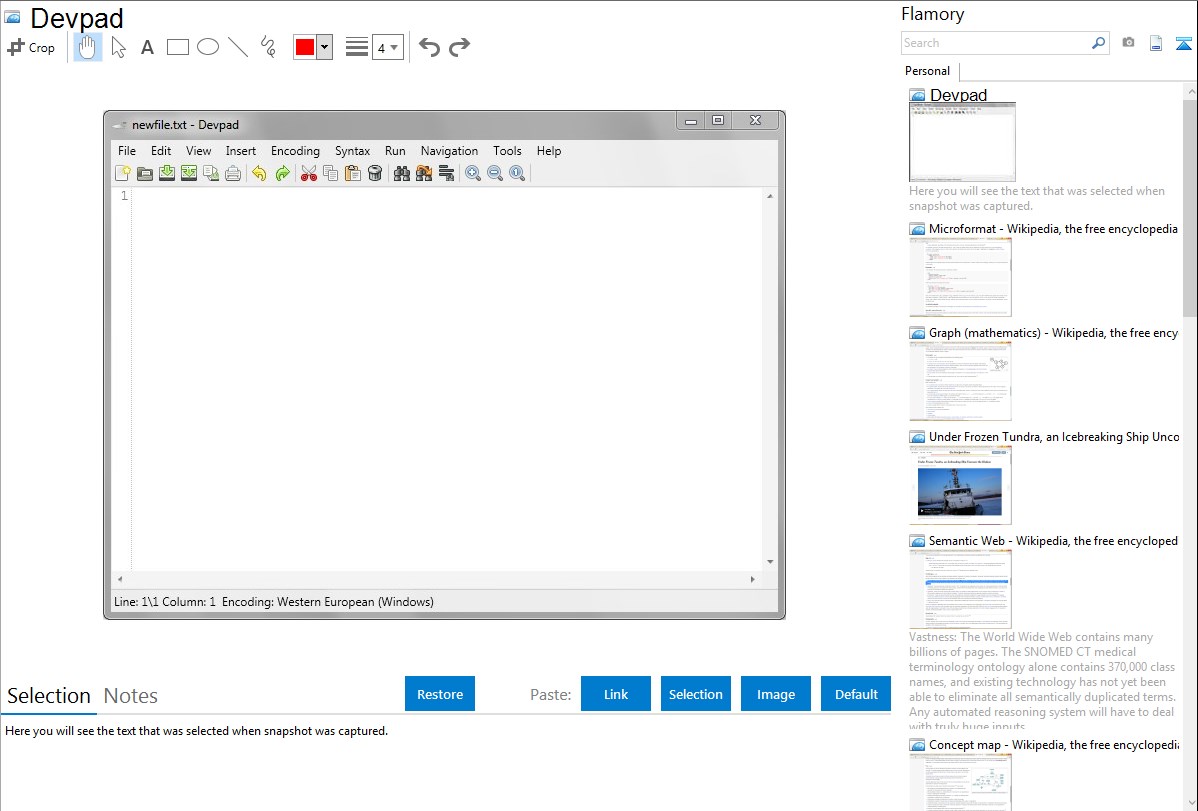This screenshot has height=811, width=1198.
Task: Select the rectangle shape tool
Action: pyautogui.click(x=177, y=47)
